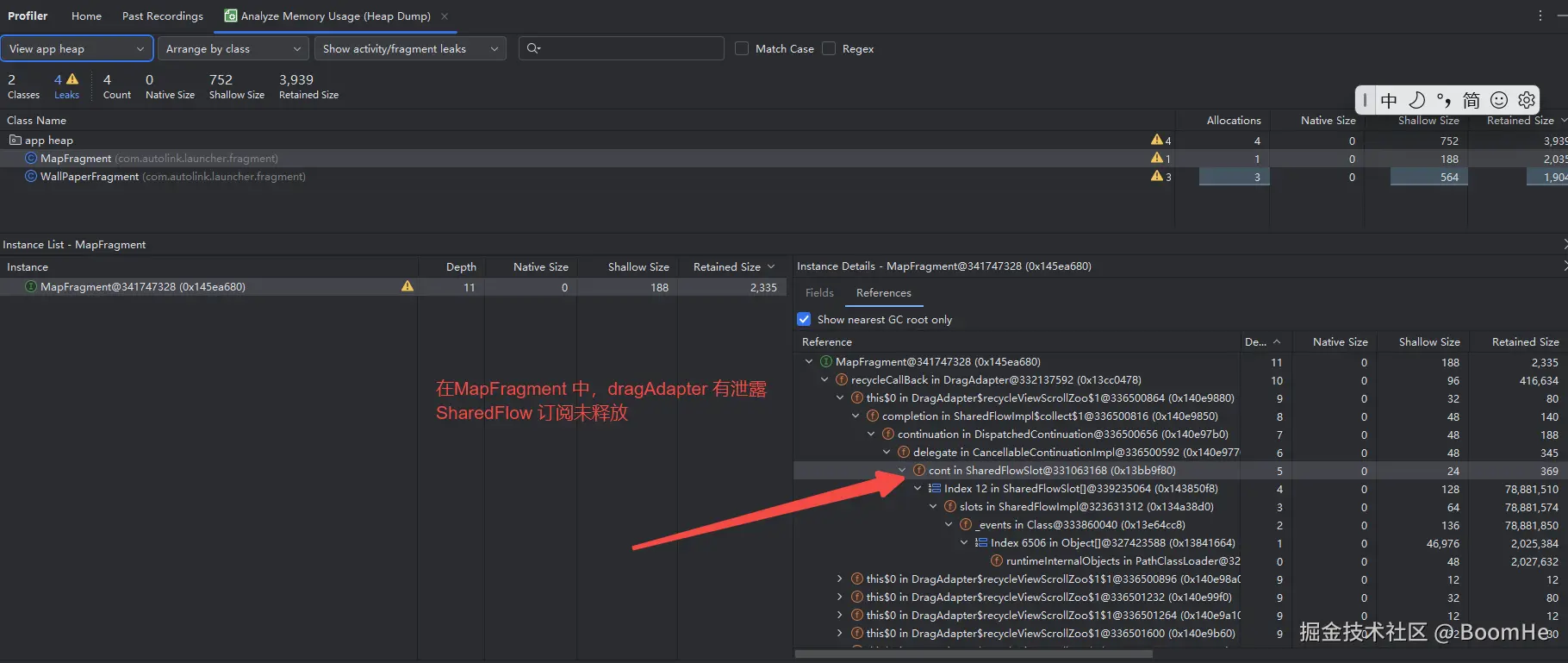Toggle the IME half-moon width icon

(1416, 101)
